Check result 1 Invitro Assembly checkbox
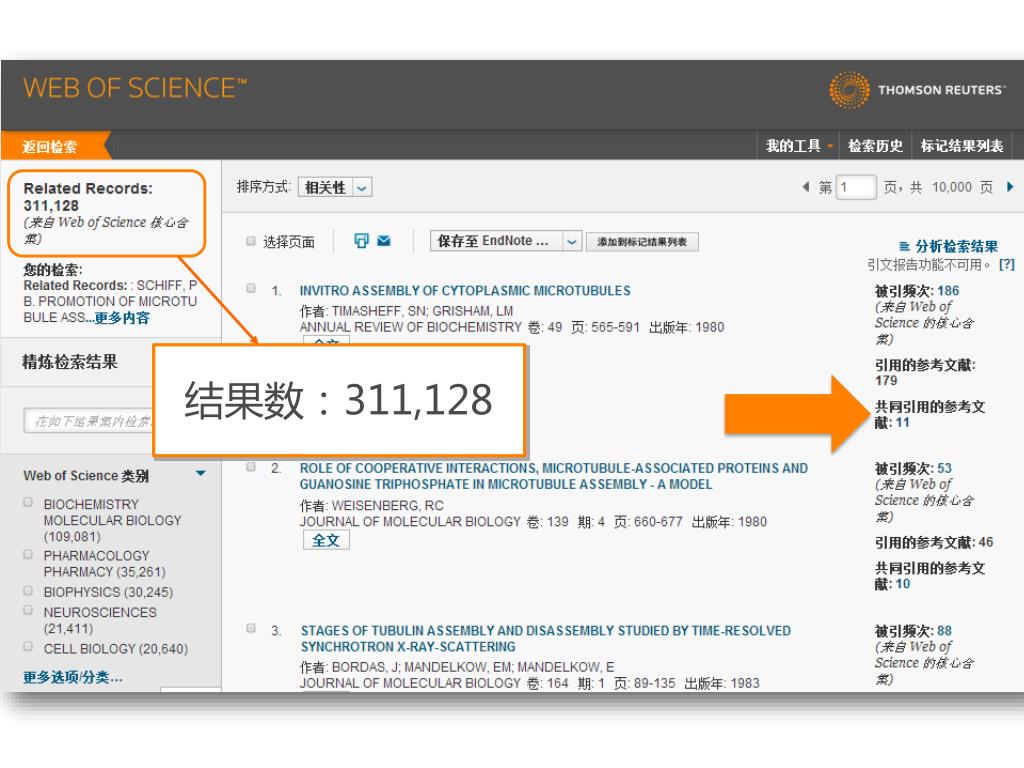This screenshot has width=1024, height=768. pos(251,288)
